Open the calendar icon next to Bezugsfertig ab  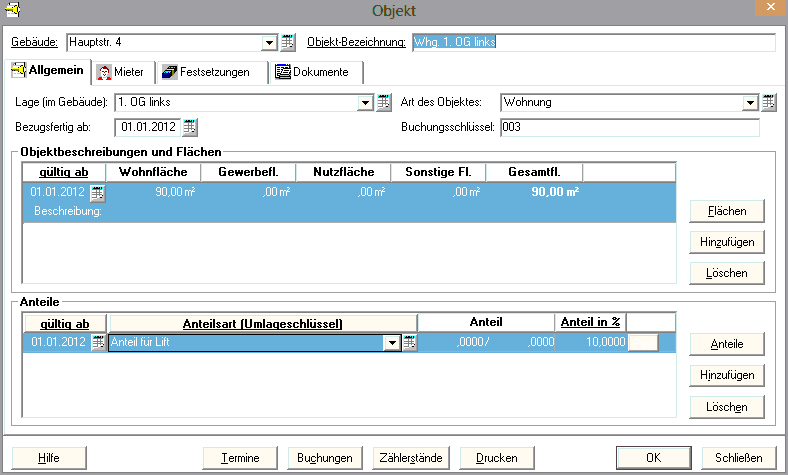pos(190,127)
